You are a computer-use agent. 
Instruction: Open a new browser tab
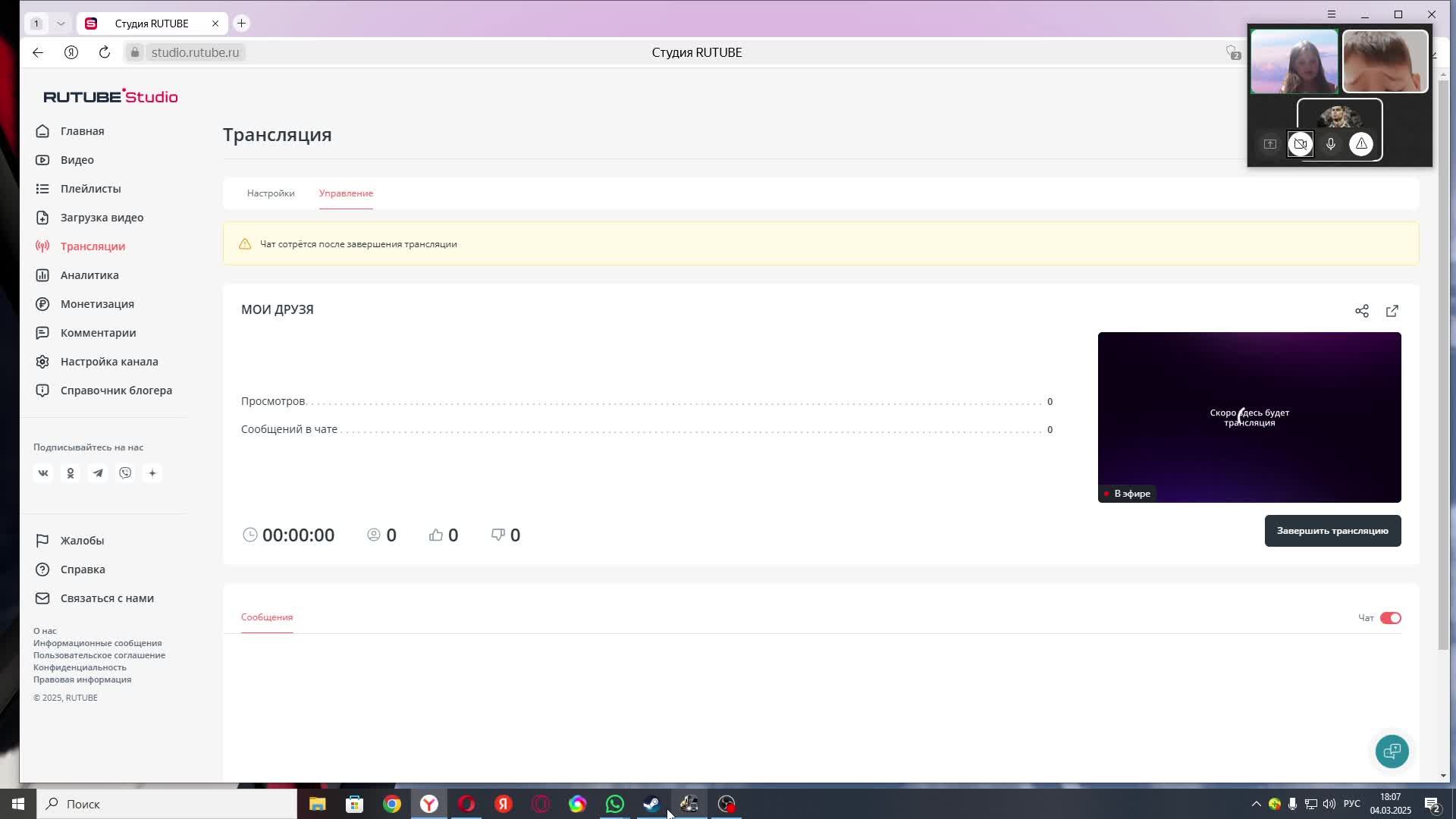(241, 24)
